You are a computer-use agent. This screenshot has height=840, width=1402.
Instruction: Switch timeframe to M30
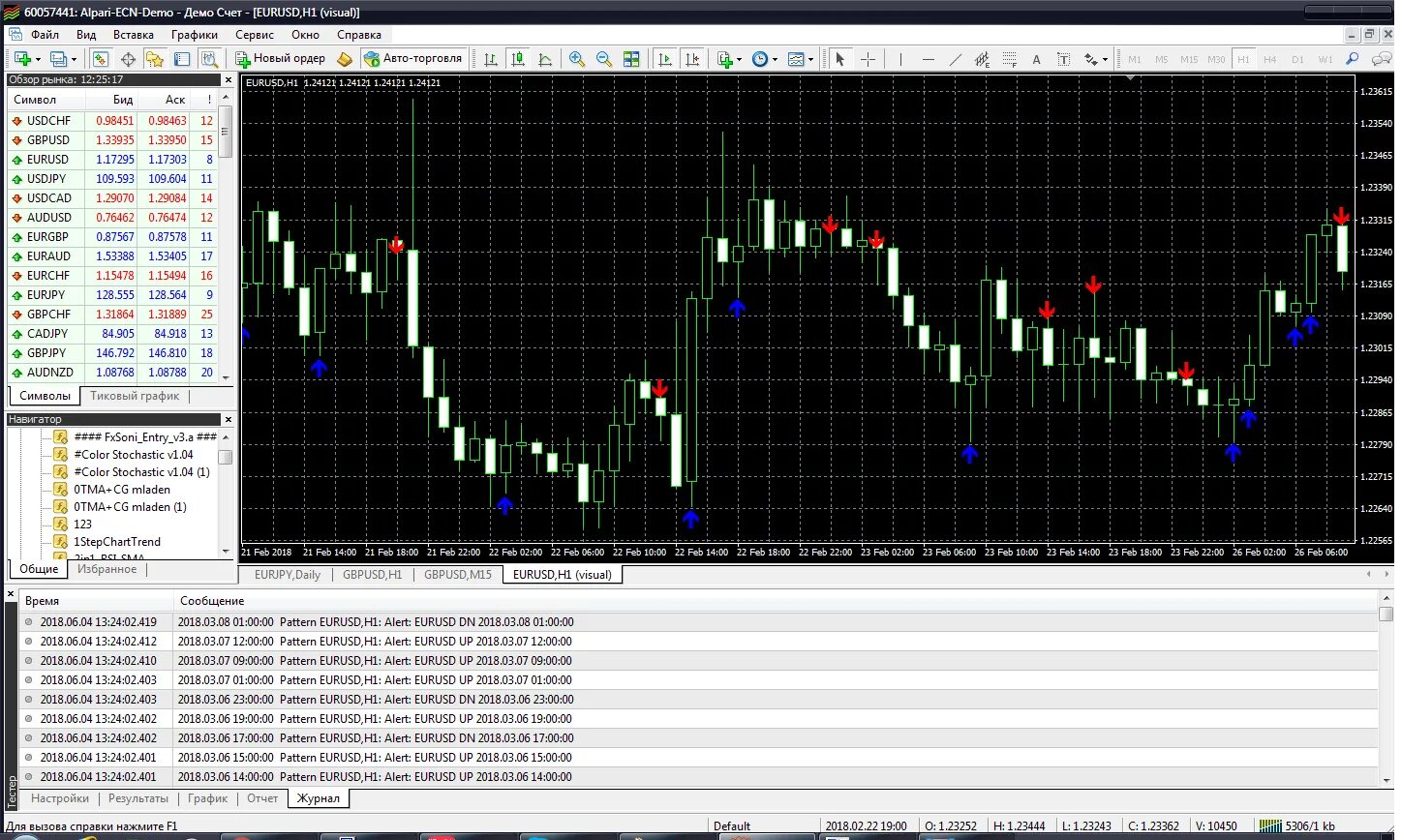coord(1216,59)
